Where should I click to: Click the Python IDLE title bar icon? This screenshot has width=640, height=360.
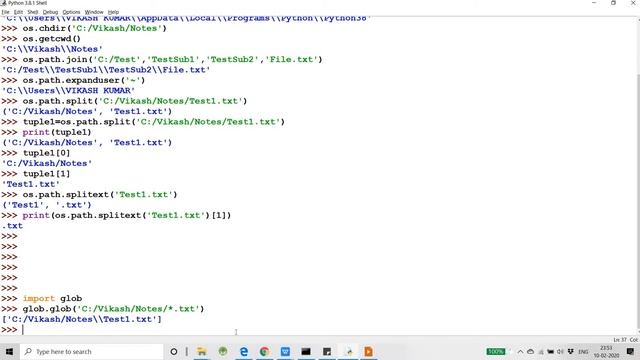click(3, 3)
